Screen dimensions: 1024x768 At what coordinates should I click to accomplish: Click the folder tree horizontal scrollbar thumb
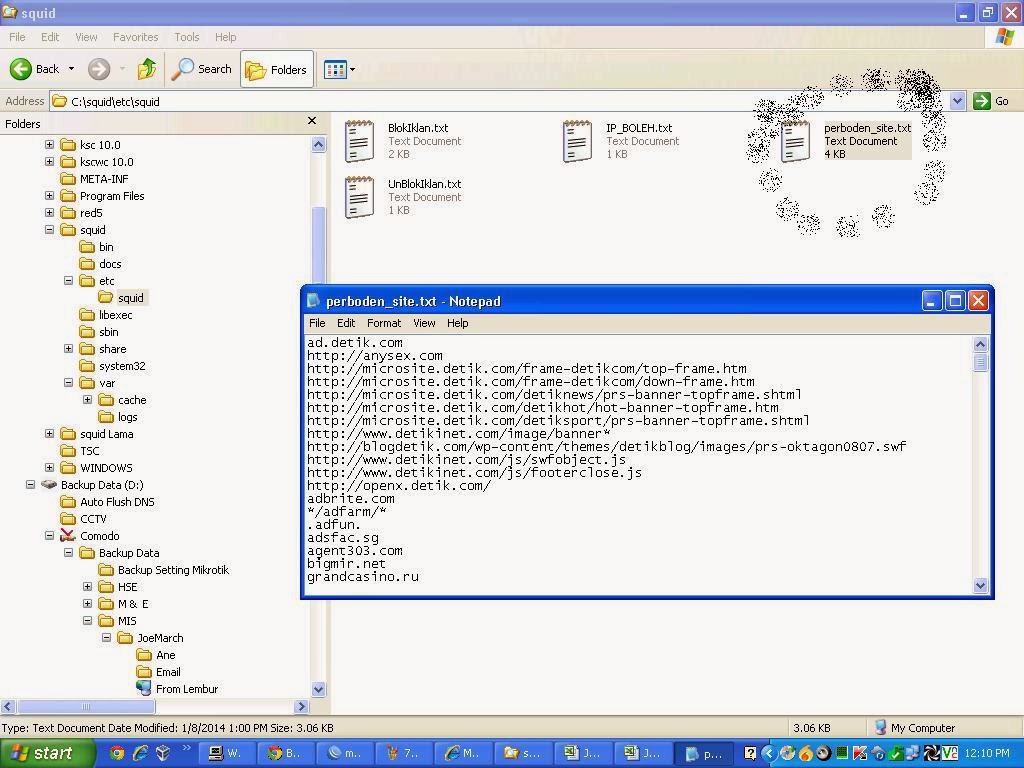click(86, 706)
